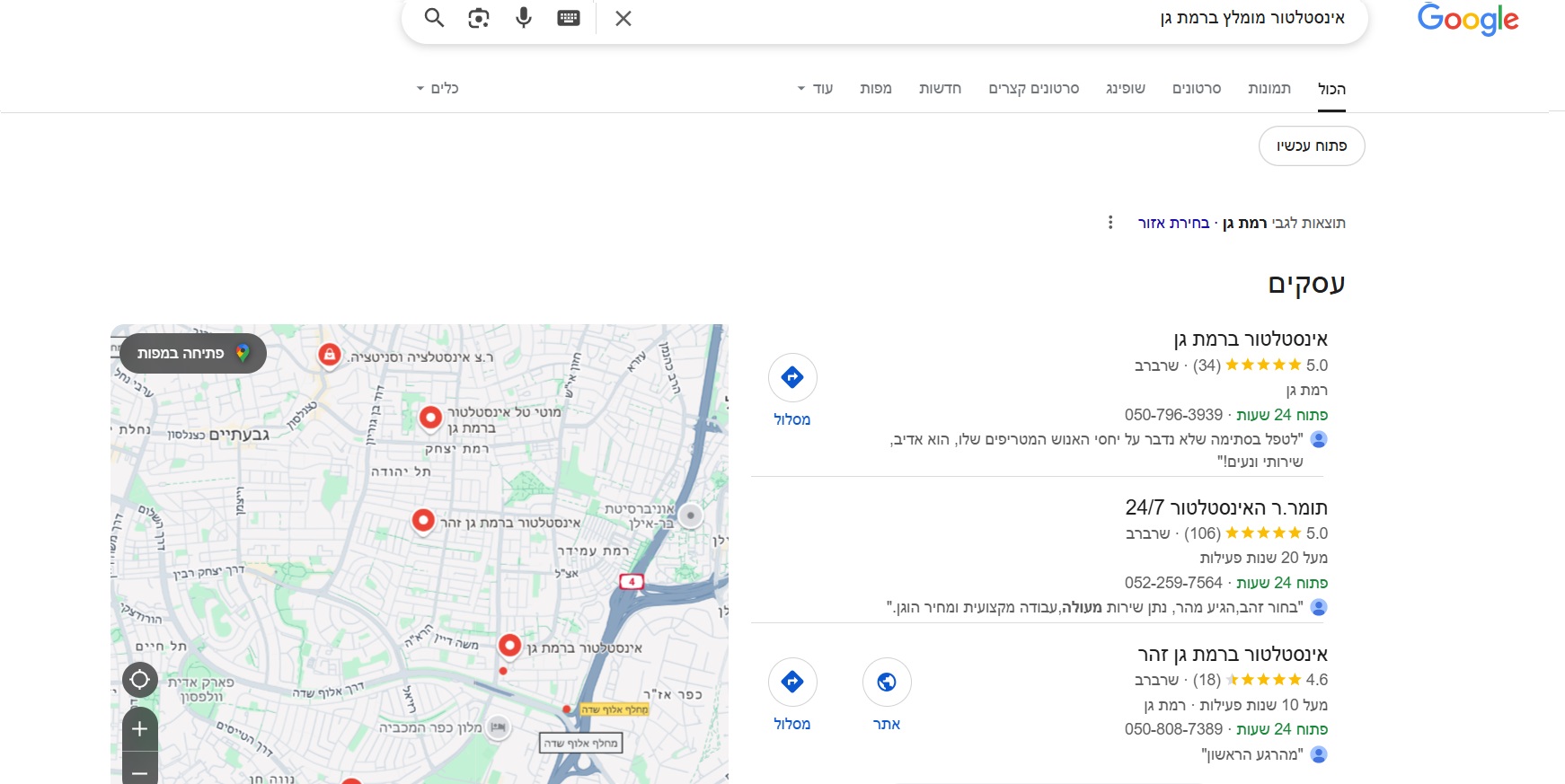The height and width of the screenshot is (784, 1565).
Task: Switch to the סרטונים קצרים tab
Action: click(x=1034, y=88)
